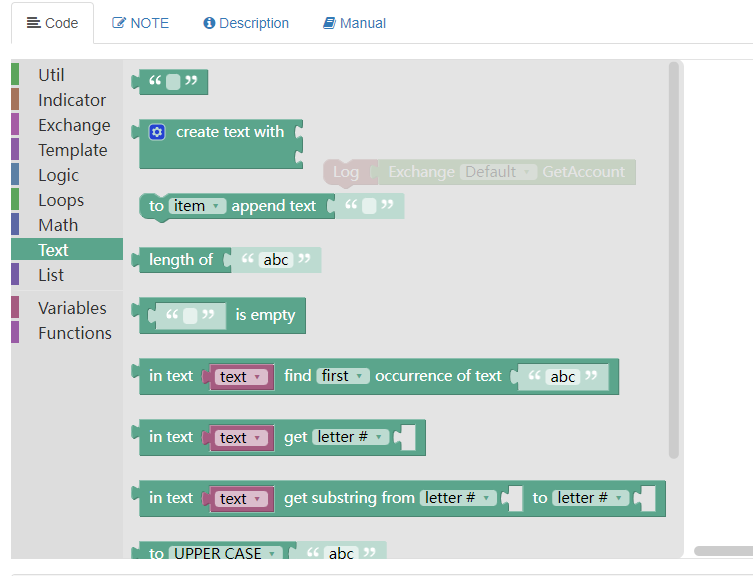Click the horizontal scrollbar at the bottom right
753x576 pixels.
(722, 551)
